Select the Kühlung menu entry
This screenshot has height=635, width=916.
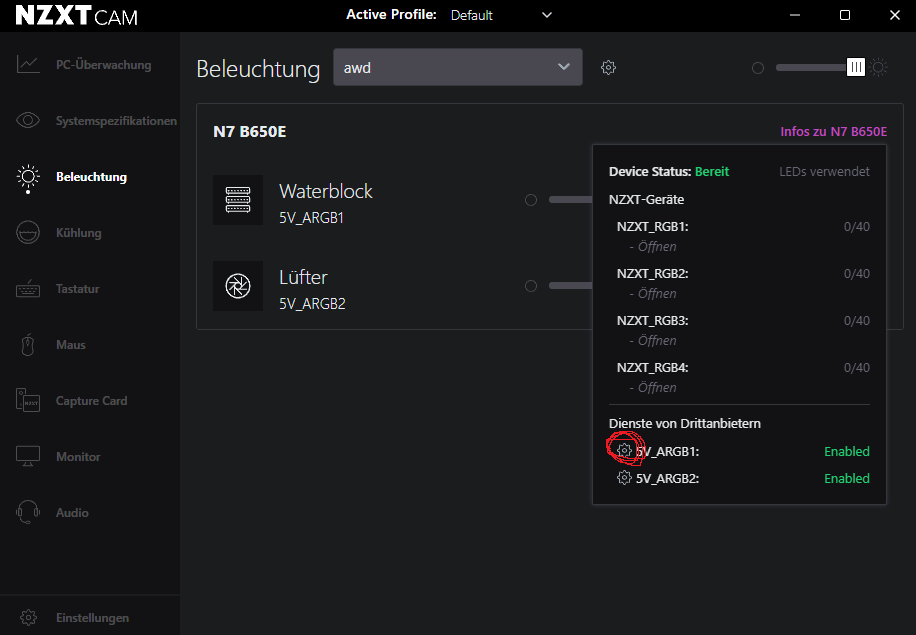(x=78, y=233)
